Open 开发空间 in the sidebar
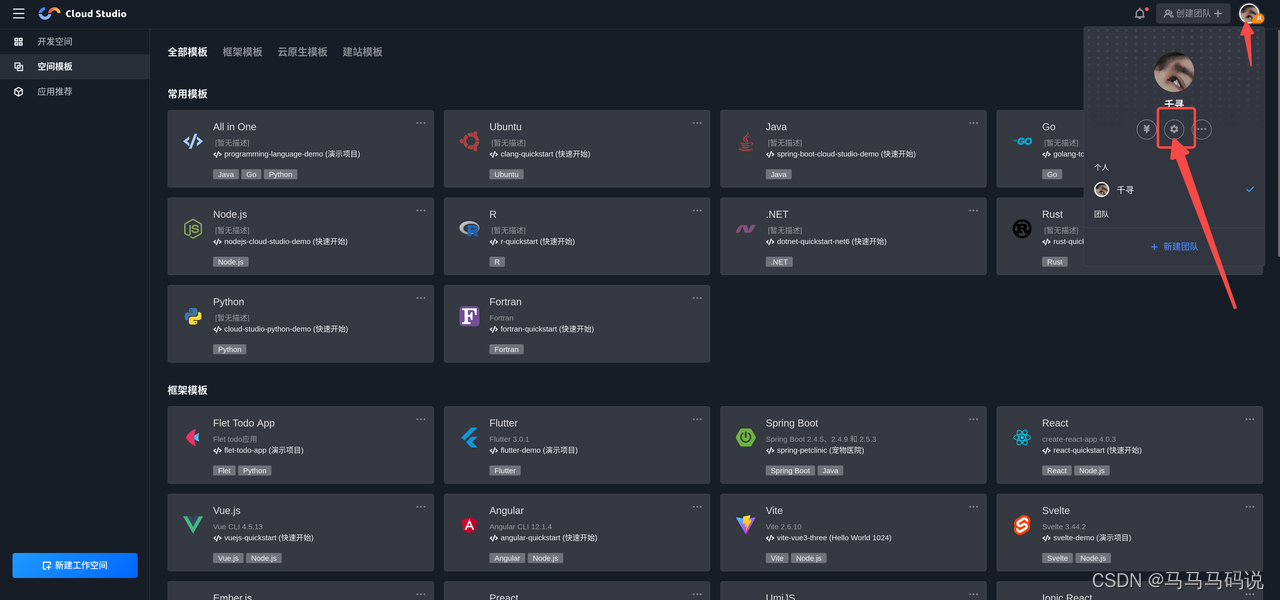1280x600 pixels. pyautogui.click(x=75, y=42)
